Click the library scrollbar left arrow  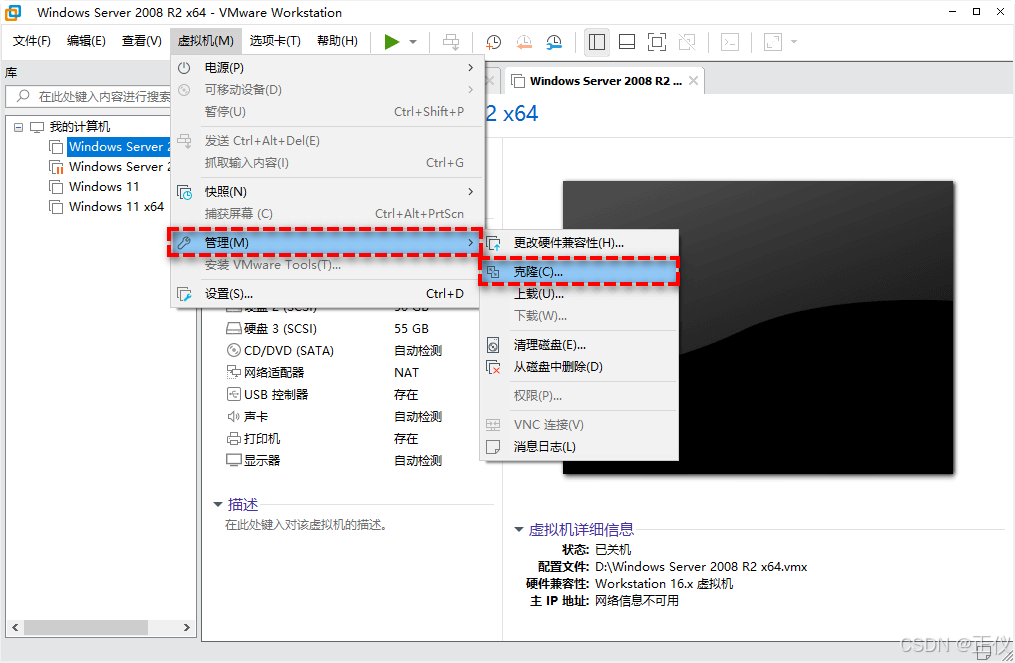[x=15, y=627]
